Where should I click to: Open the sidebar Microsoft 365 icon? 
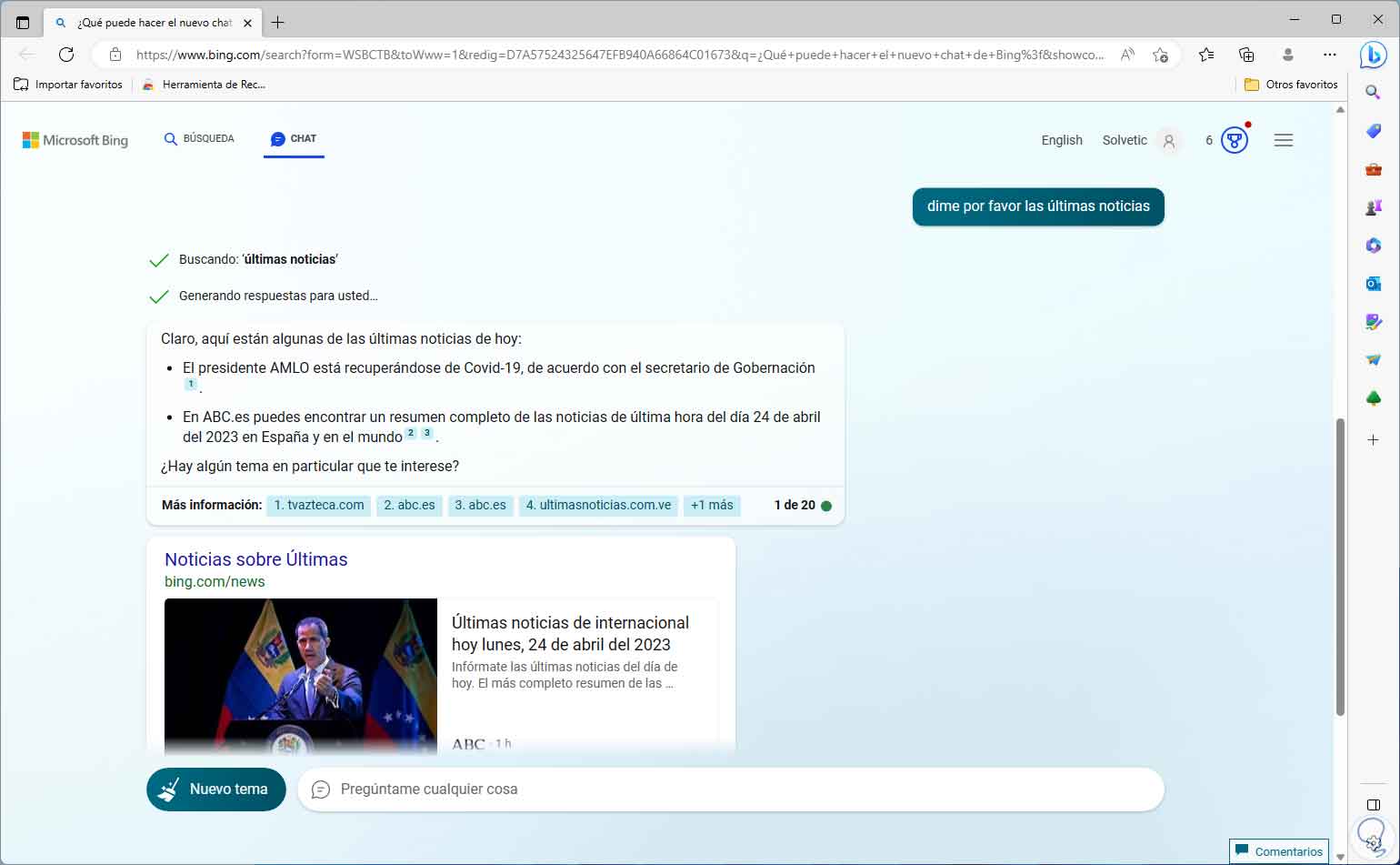[1373, 246]
